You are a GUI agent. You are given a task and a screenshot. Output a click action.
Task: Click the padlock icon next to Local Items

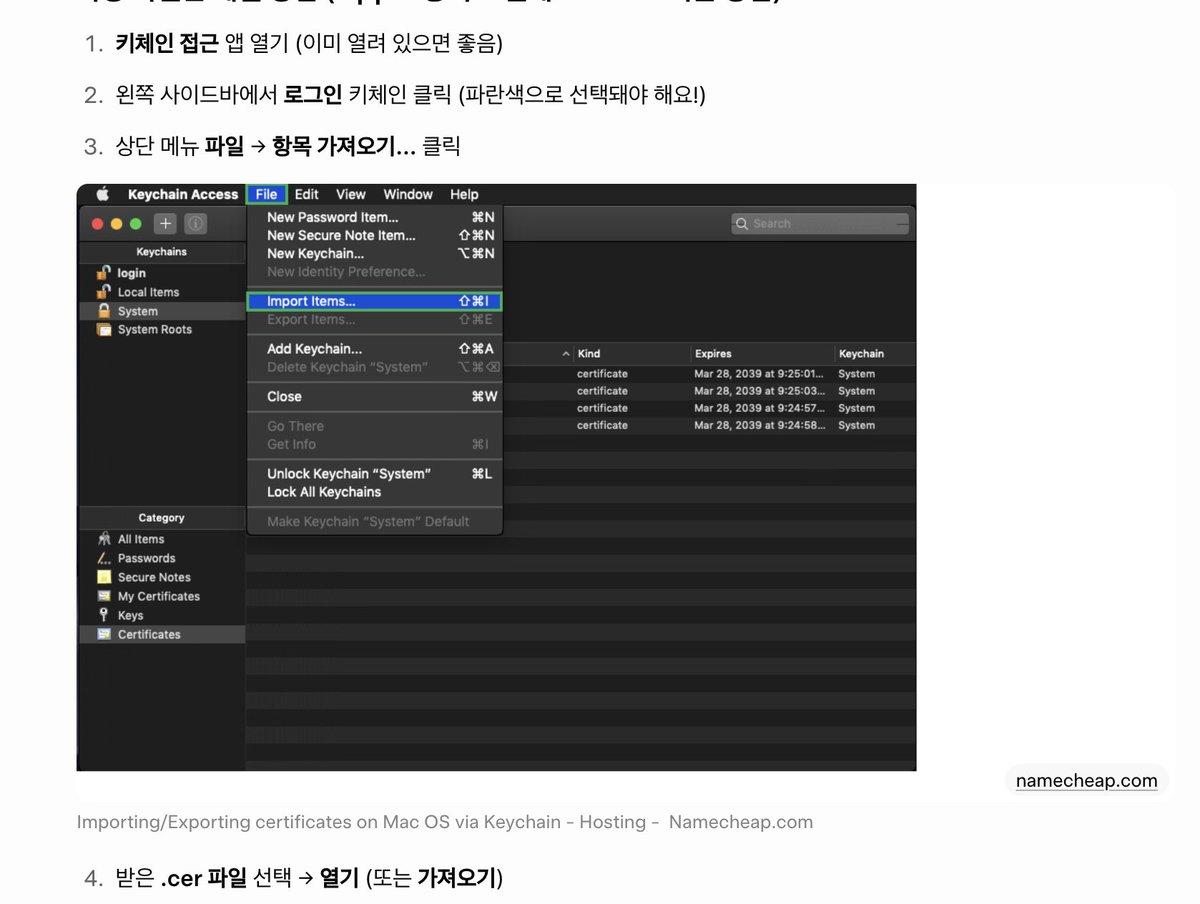click(x=103, y=291)
